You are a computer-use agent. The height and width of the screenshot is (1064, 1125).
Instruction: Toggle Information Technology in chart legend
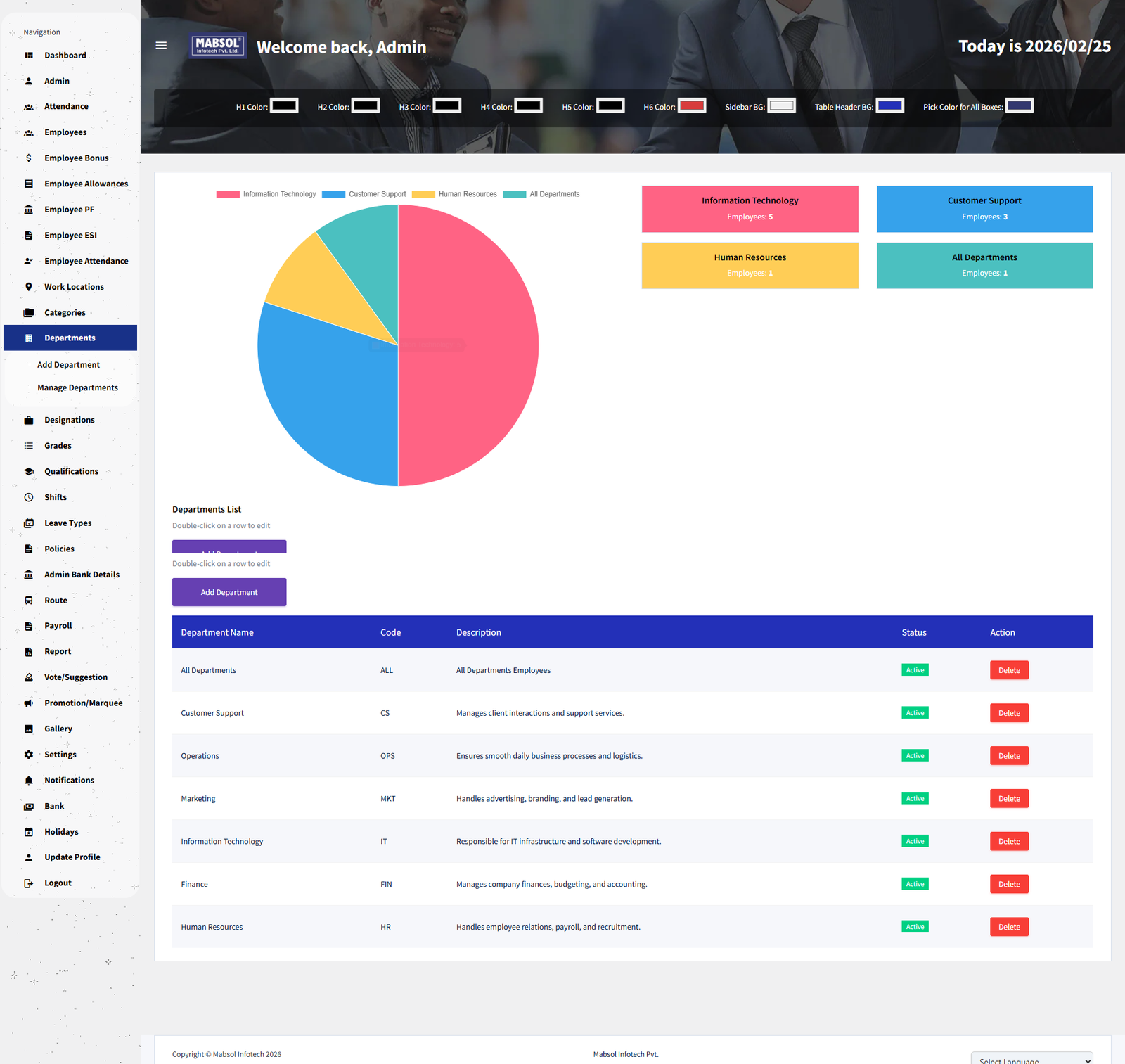point(266,194)
